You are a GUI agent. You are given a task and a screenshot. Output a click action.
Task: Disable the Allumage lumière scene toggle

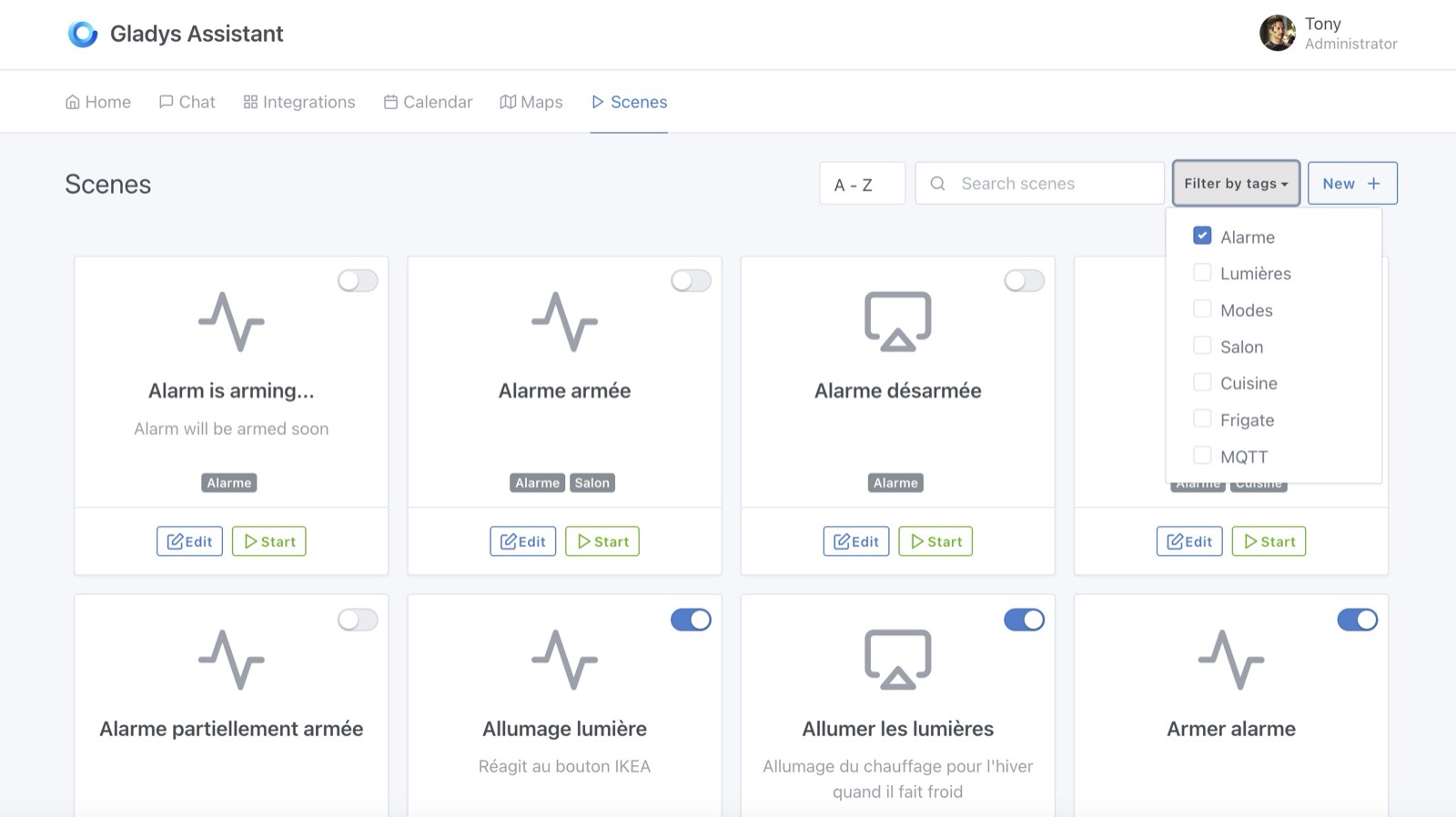pyautogui.click(x=691, y=620)
